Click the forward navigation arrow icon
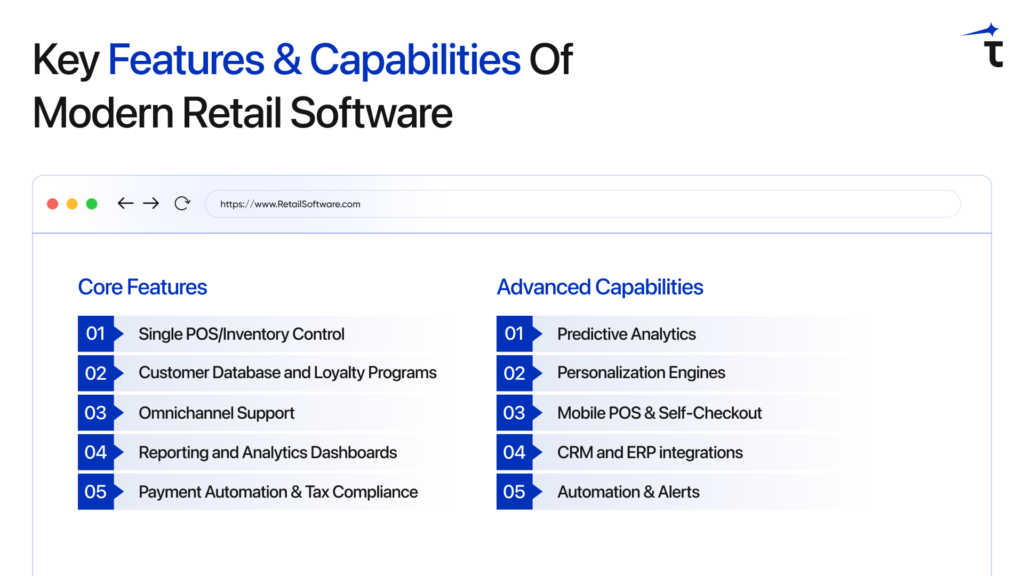 point(151,203)
